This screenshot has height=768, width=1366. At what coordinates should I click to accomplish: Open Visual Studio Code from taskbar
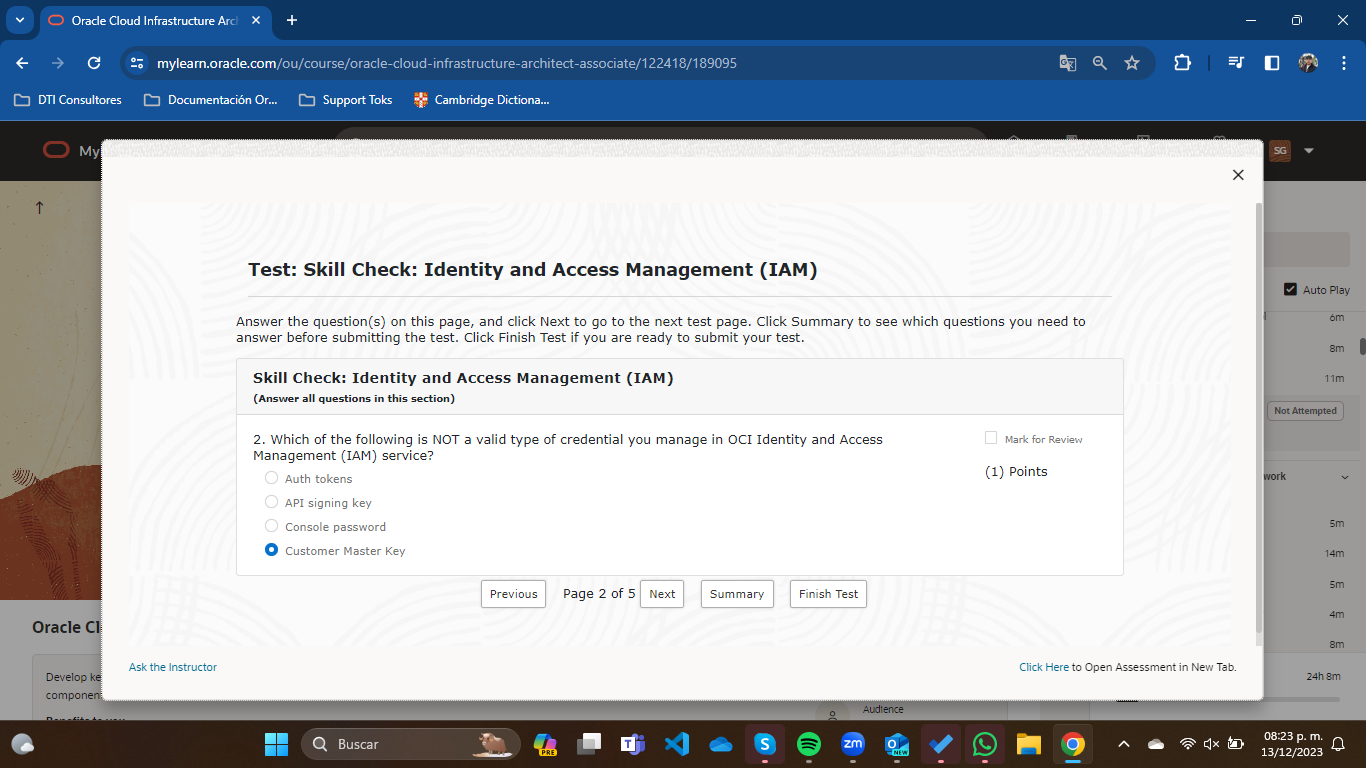[x=677, y=744]
